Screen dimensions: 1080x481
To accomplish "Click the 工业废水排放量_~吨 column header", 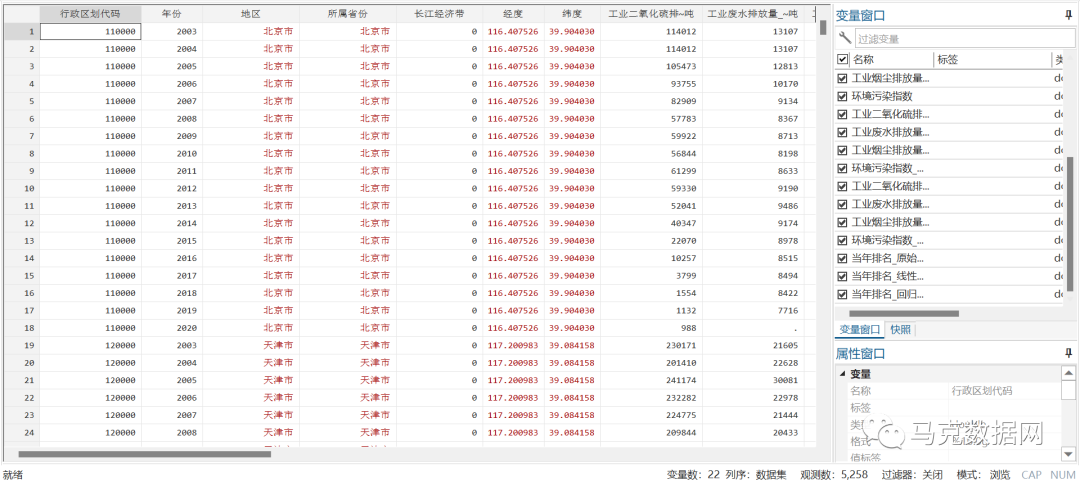I will tap(753, 14).
